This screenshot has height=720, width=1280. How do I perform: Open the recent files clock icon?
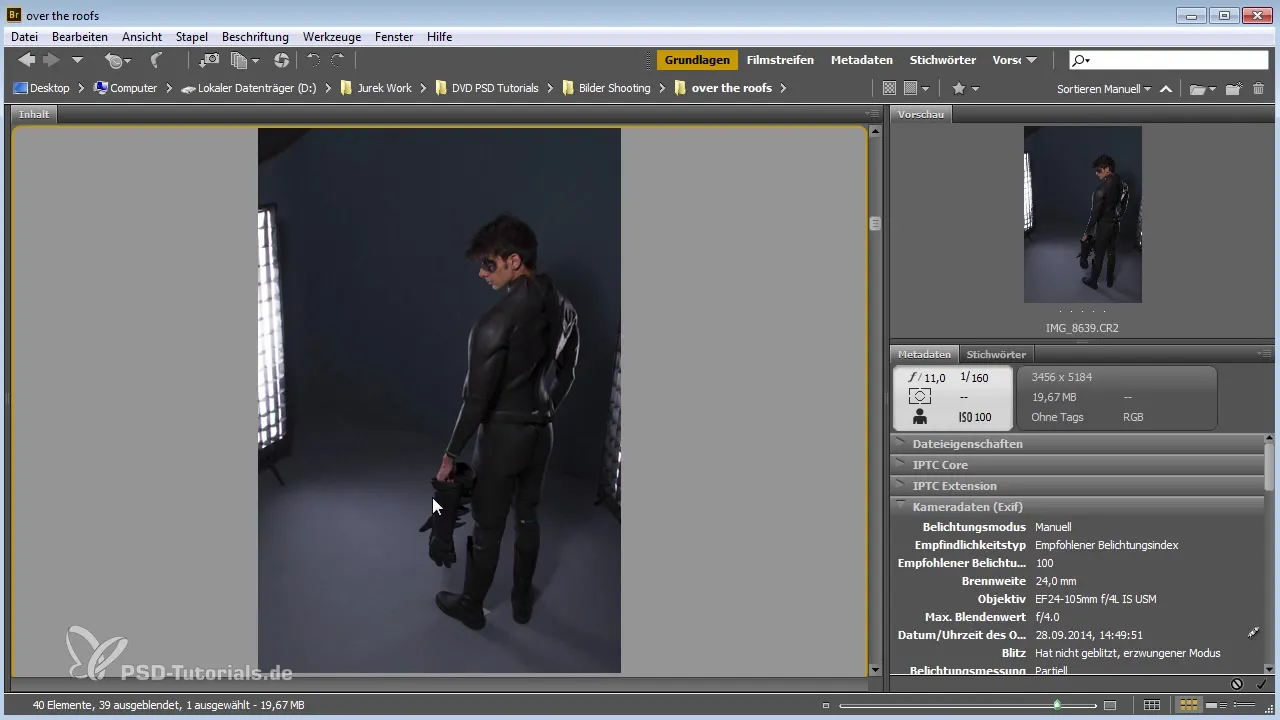point(115,61)
